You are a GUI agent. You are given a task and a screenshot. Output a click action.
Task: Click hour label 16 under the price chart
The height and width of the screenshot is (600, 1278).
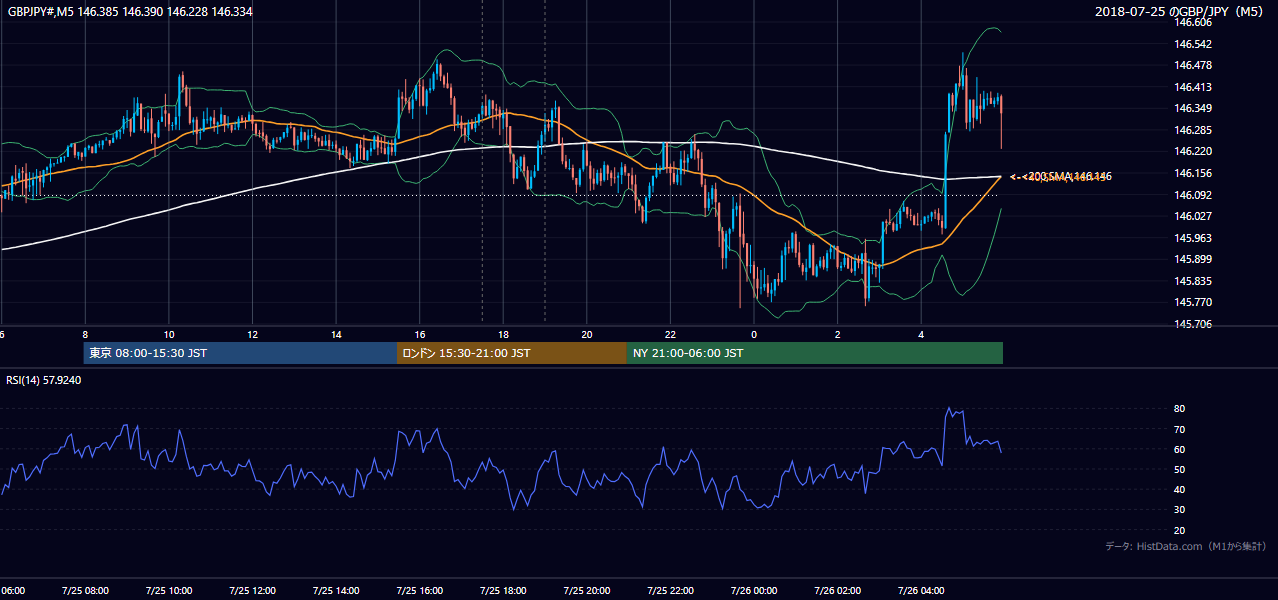[x=419, y=334]
